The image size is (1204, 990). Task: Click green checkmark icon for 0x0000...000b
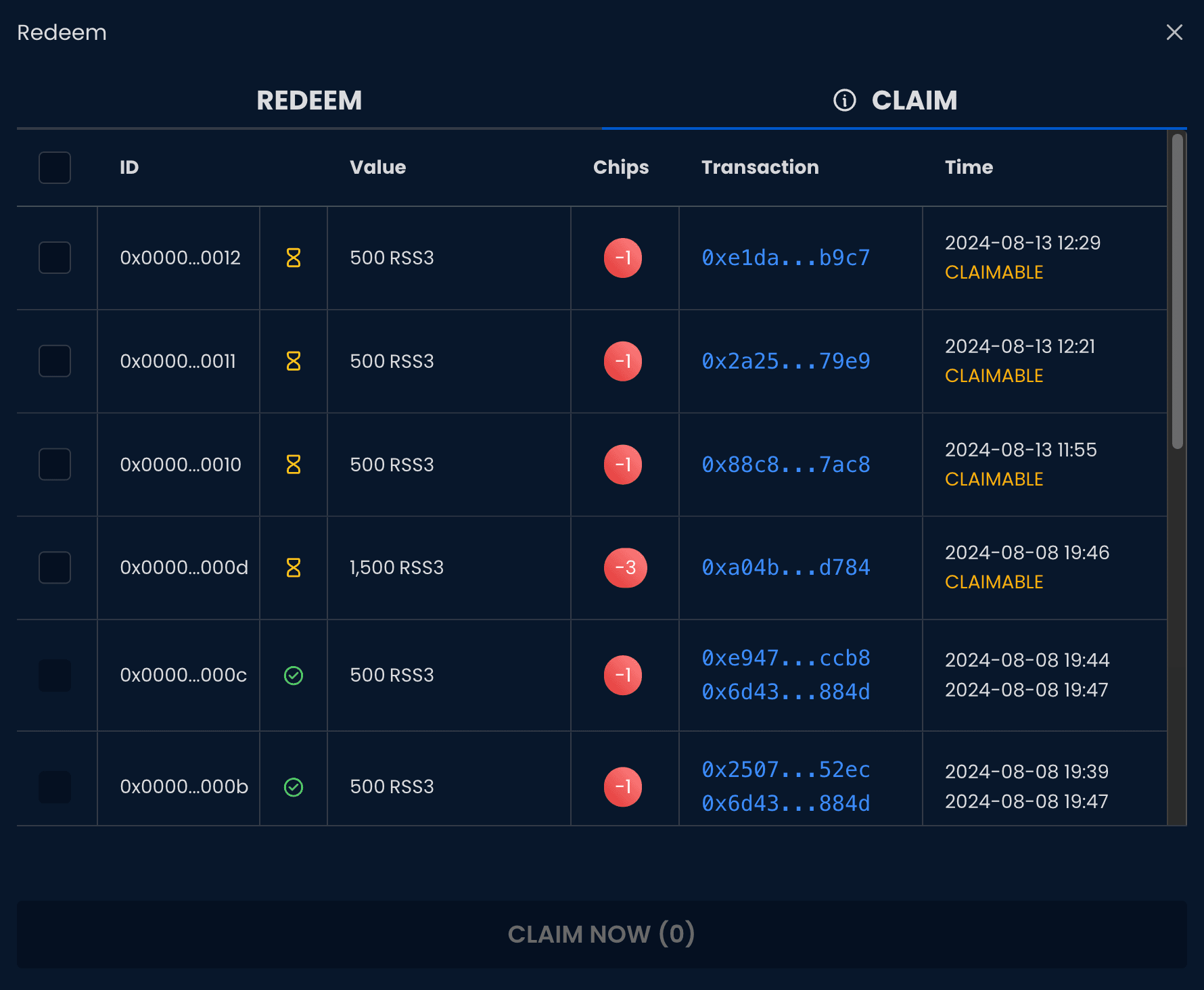[x=294, y=786]
